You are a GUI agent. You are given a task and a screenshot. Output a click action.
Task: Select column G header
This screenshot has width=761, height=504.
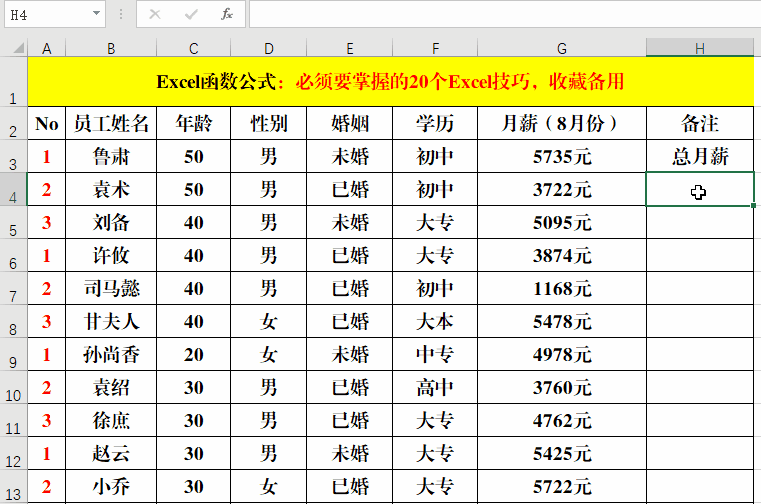[x=562, y=49]
